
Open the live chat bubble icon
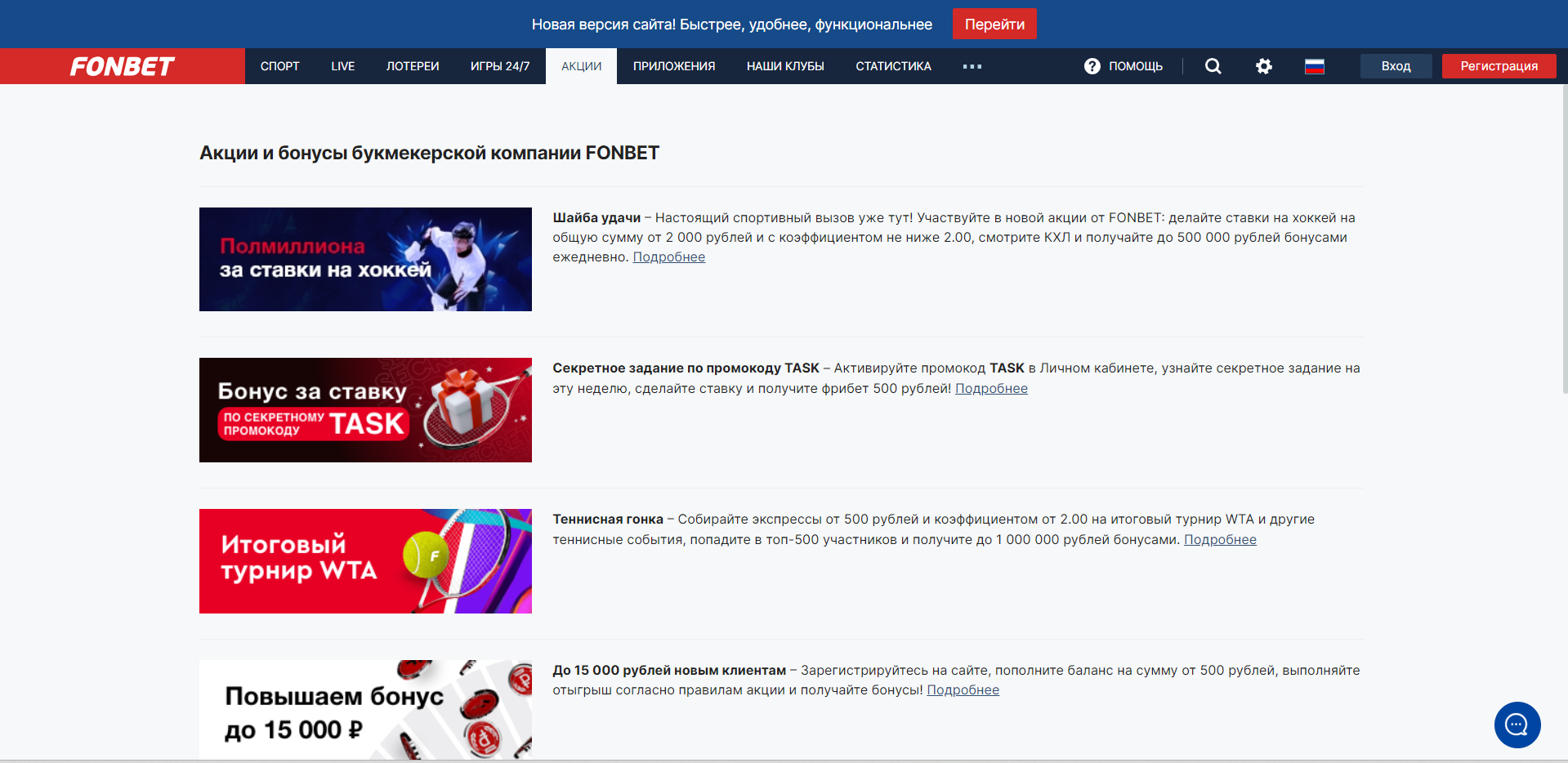[1517, 725]
